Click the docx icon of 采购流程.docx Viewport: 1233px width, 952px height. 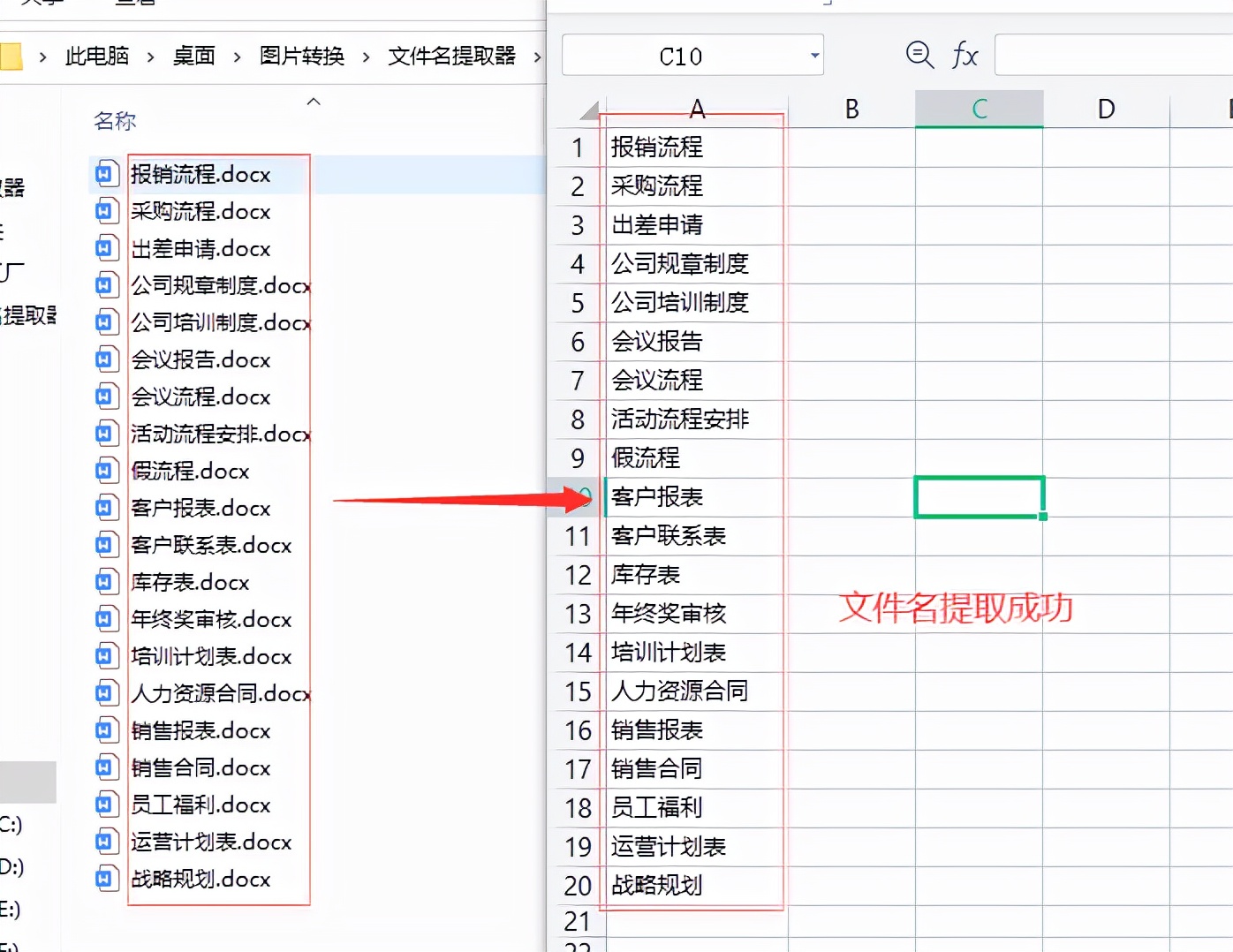click(105, 211)
